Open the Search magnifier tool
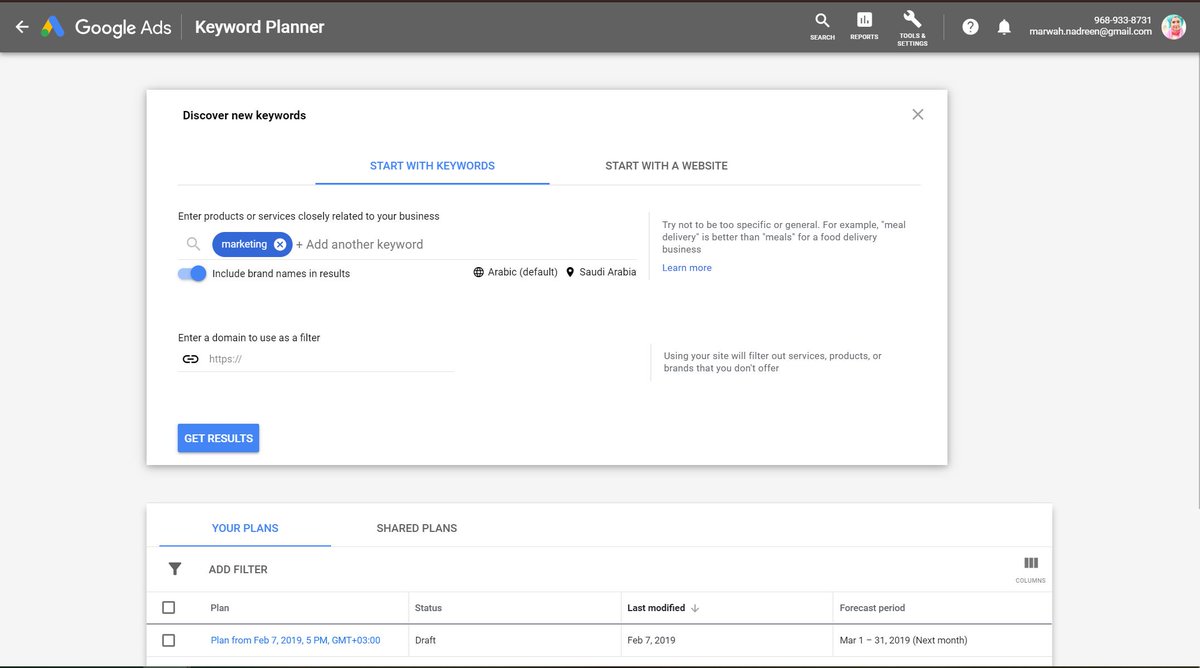Viewport: 1200px width, 668px height. 822,25
